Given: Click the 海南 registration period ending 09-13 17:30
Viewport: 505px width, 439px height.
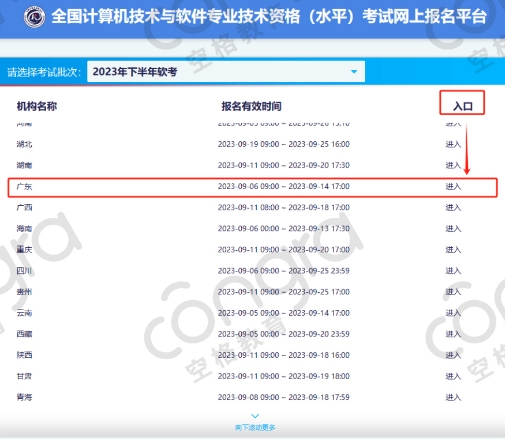Looking at the screenshot, I should pos(284,229).
